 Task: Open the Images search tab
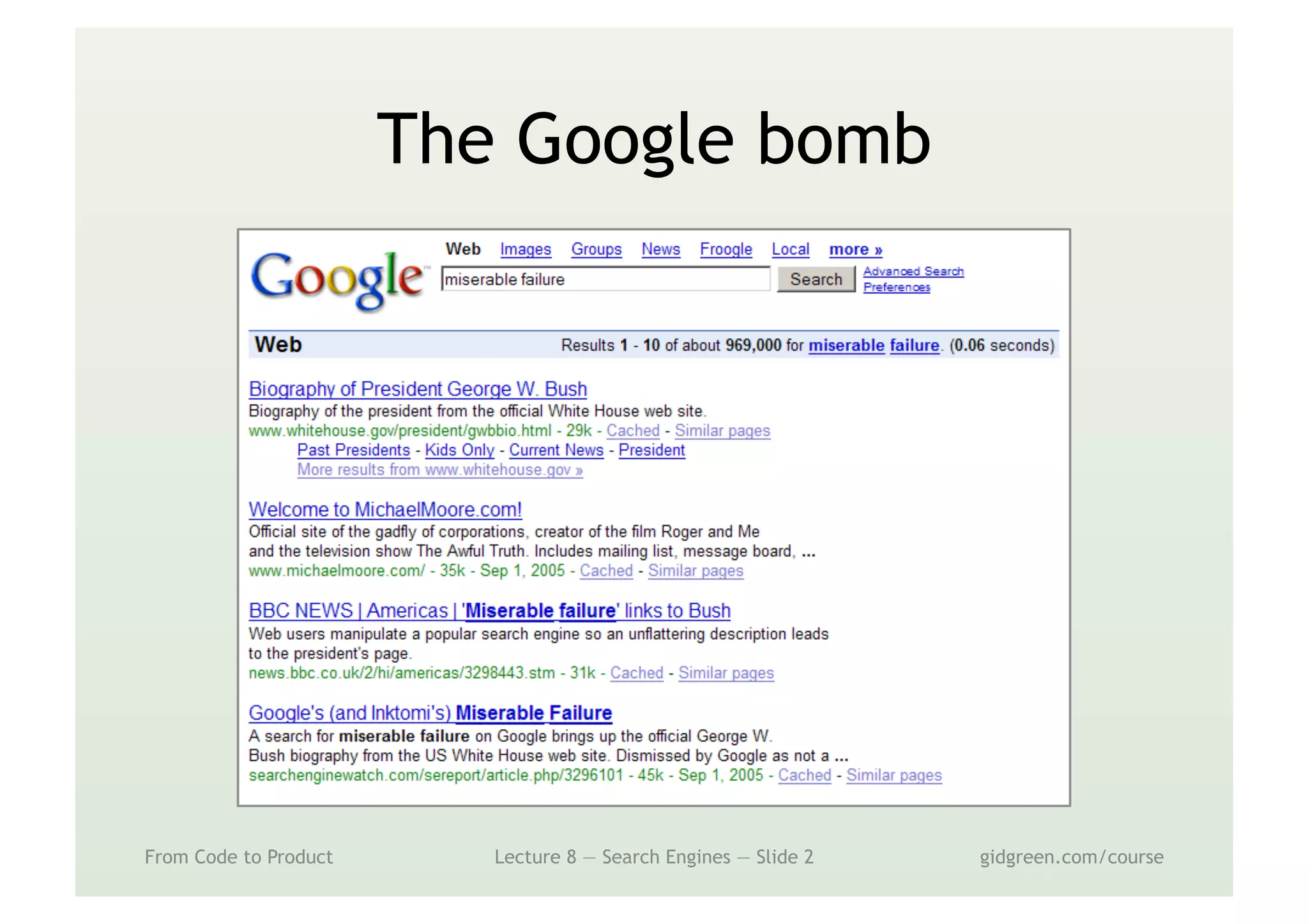pyautogui.click(x=525, y=250)
